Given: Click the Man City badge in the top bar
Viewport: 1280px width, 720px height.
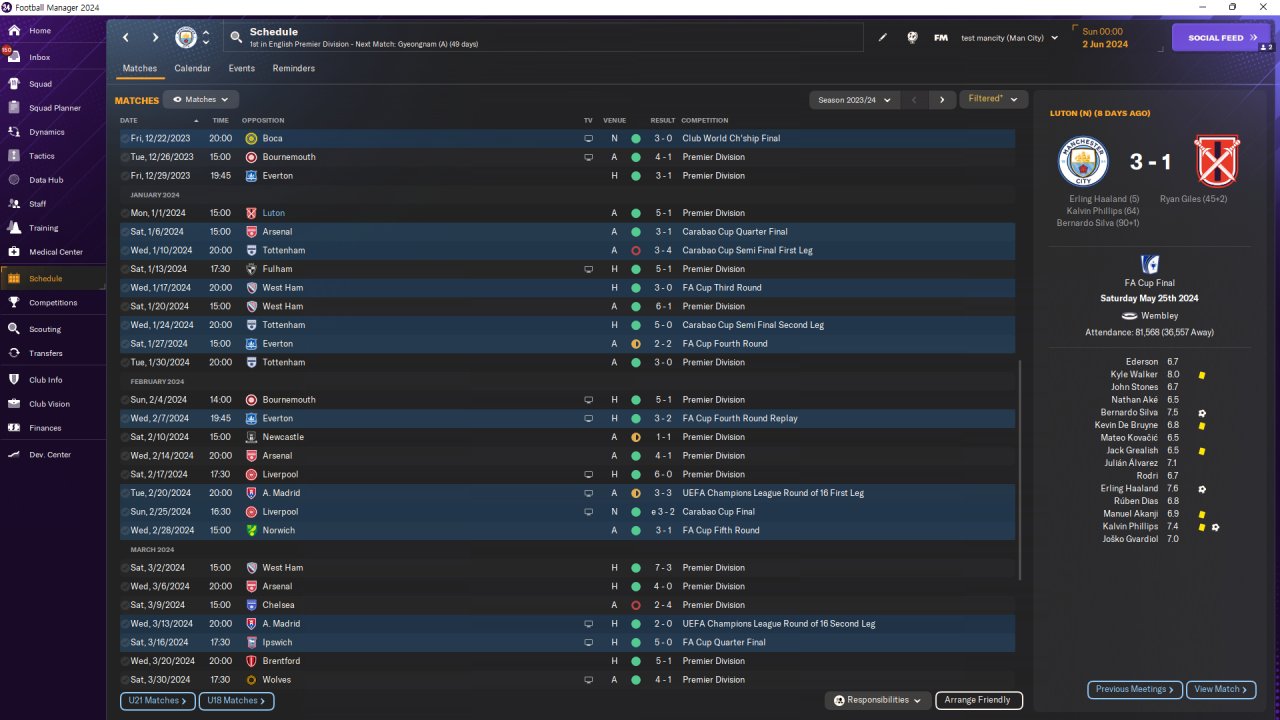Looking at the screenshot, I should [186, 38].
